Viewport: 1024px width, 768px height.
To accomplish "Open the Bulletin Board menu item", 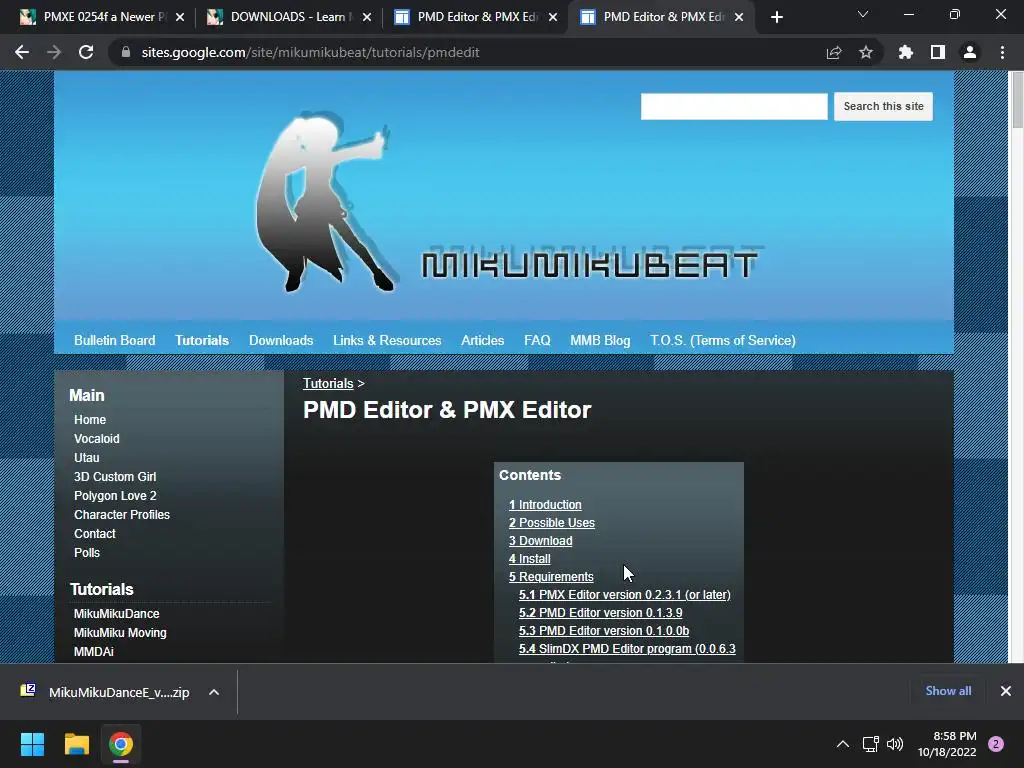I will (114, 340).
